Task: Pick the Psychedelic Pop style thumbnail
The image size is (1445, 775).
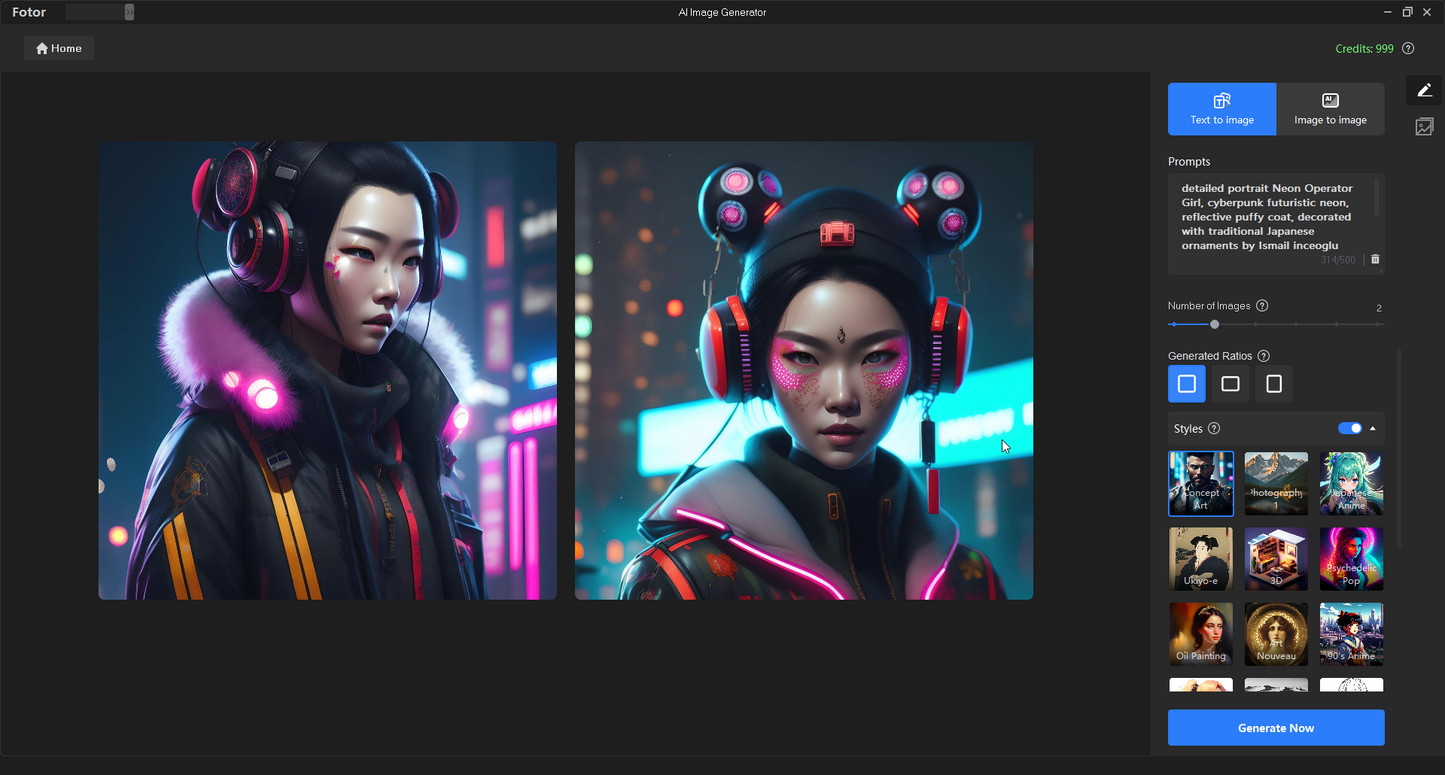Action: click(1351, 559)
